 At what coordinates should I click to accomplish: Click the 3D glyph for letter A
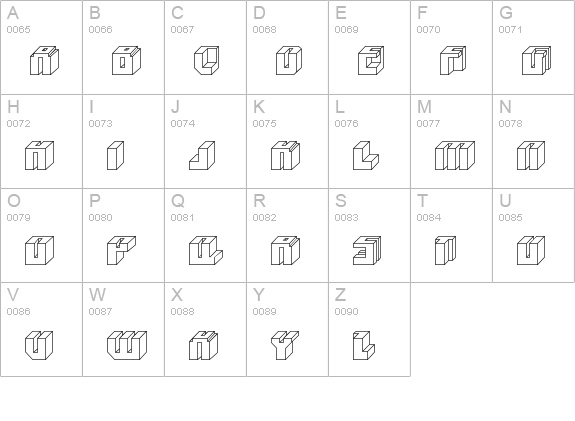tap(44, 61)
